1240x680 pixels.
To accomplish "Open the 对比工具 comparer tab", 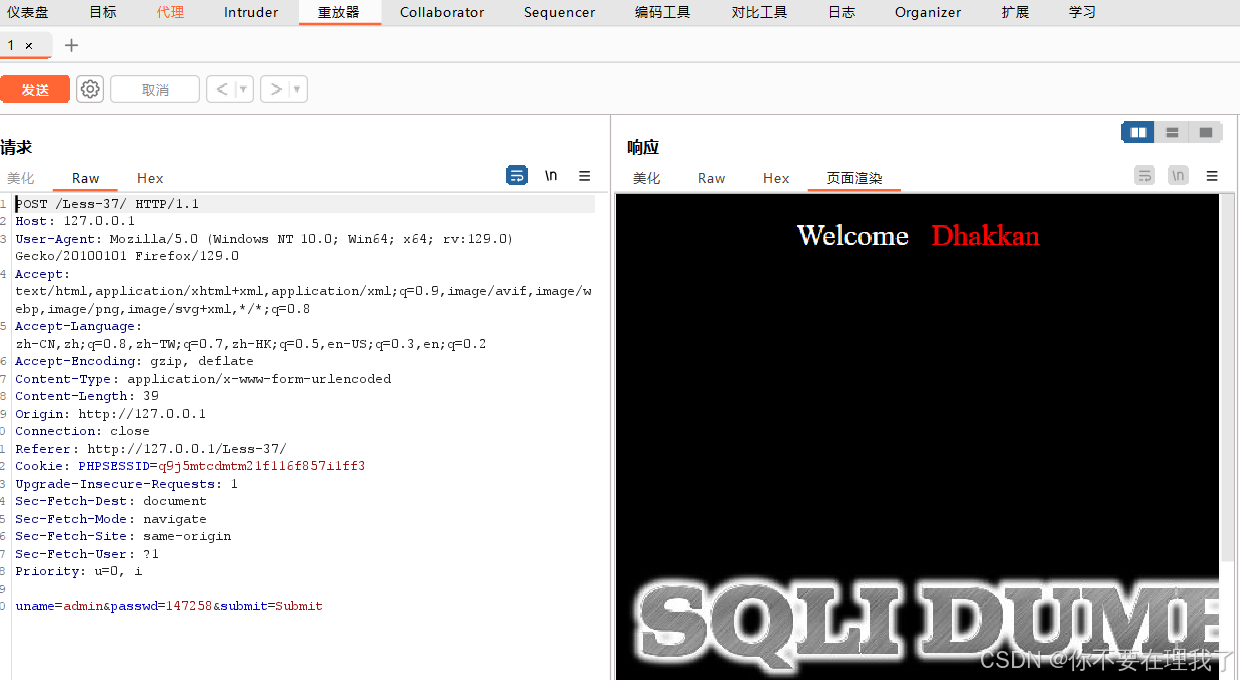I will click(x=759, y=12).
